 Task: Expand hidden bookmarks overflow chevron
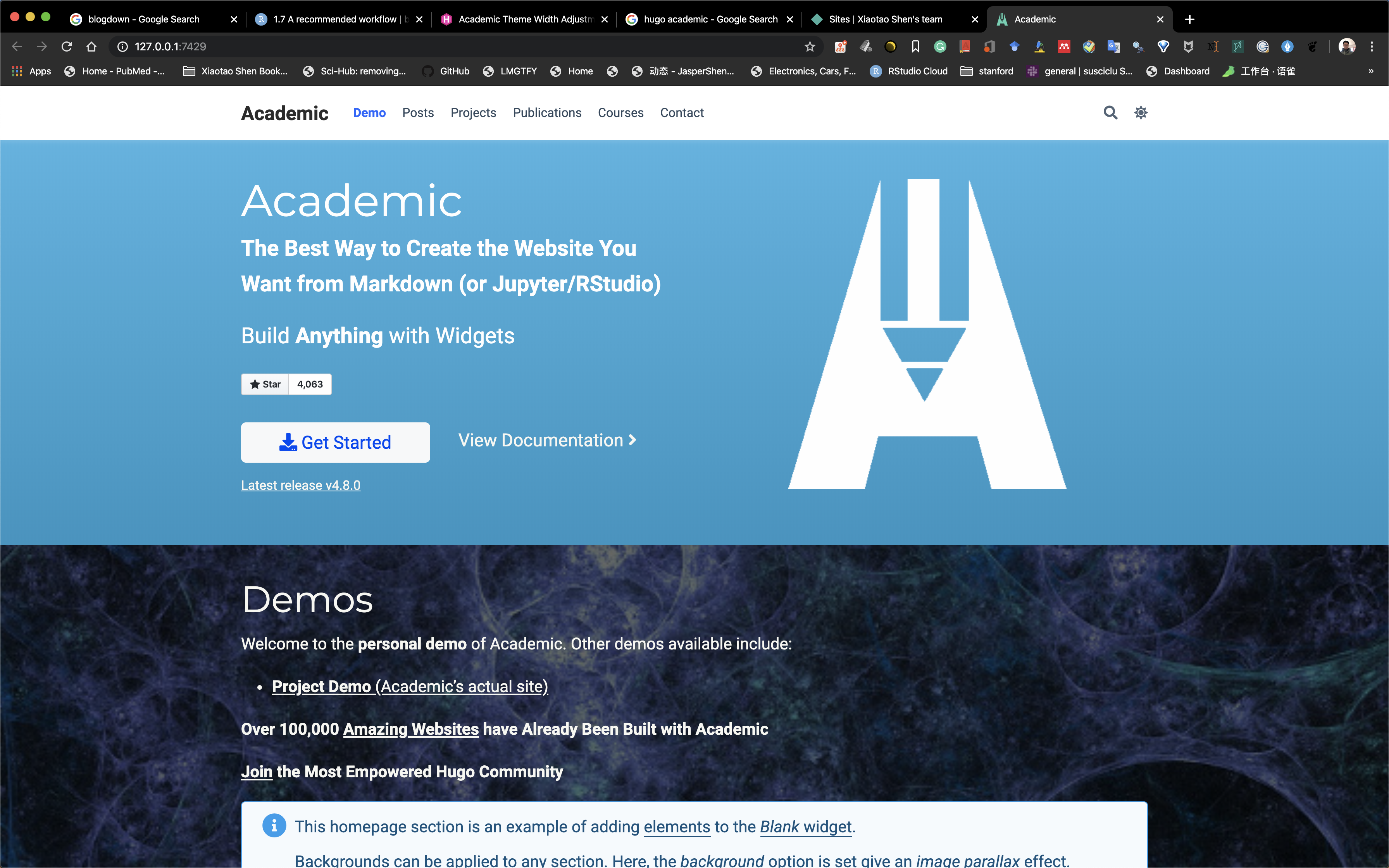1371,71
